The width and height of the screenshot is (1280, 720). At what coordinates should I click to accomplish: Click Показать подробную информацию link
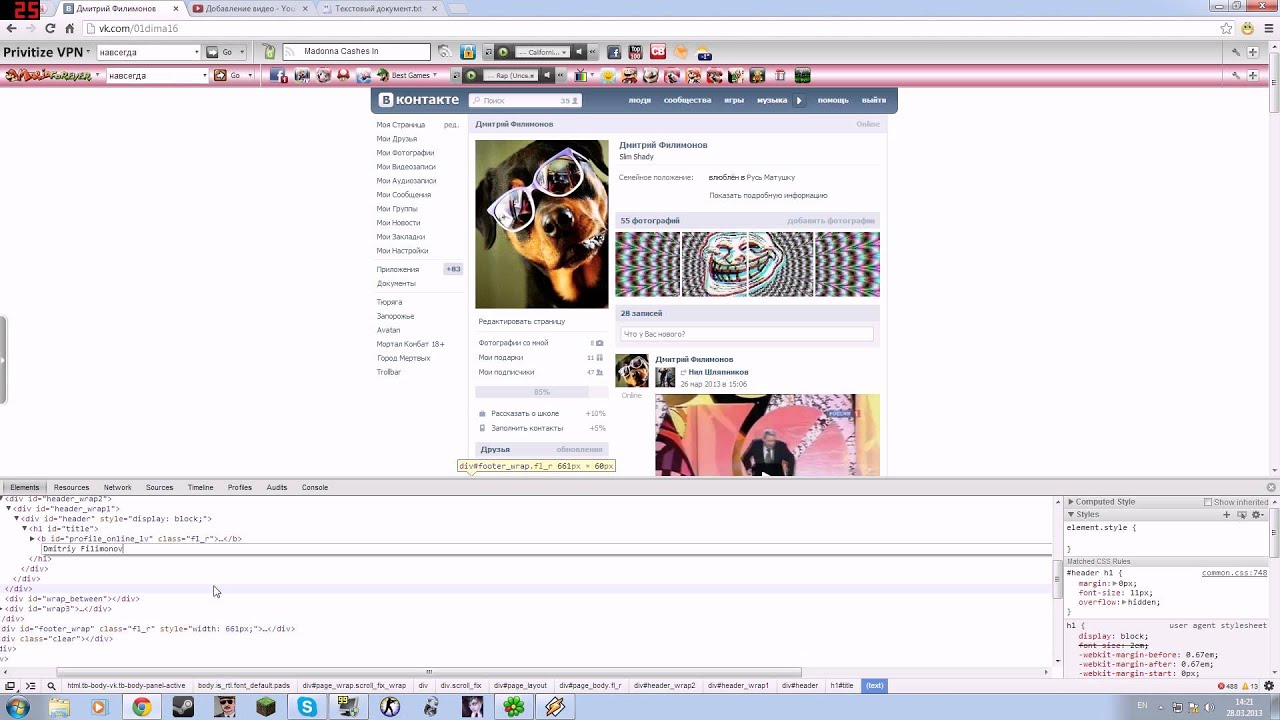[768, 196]
